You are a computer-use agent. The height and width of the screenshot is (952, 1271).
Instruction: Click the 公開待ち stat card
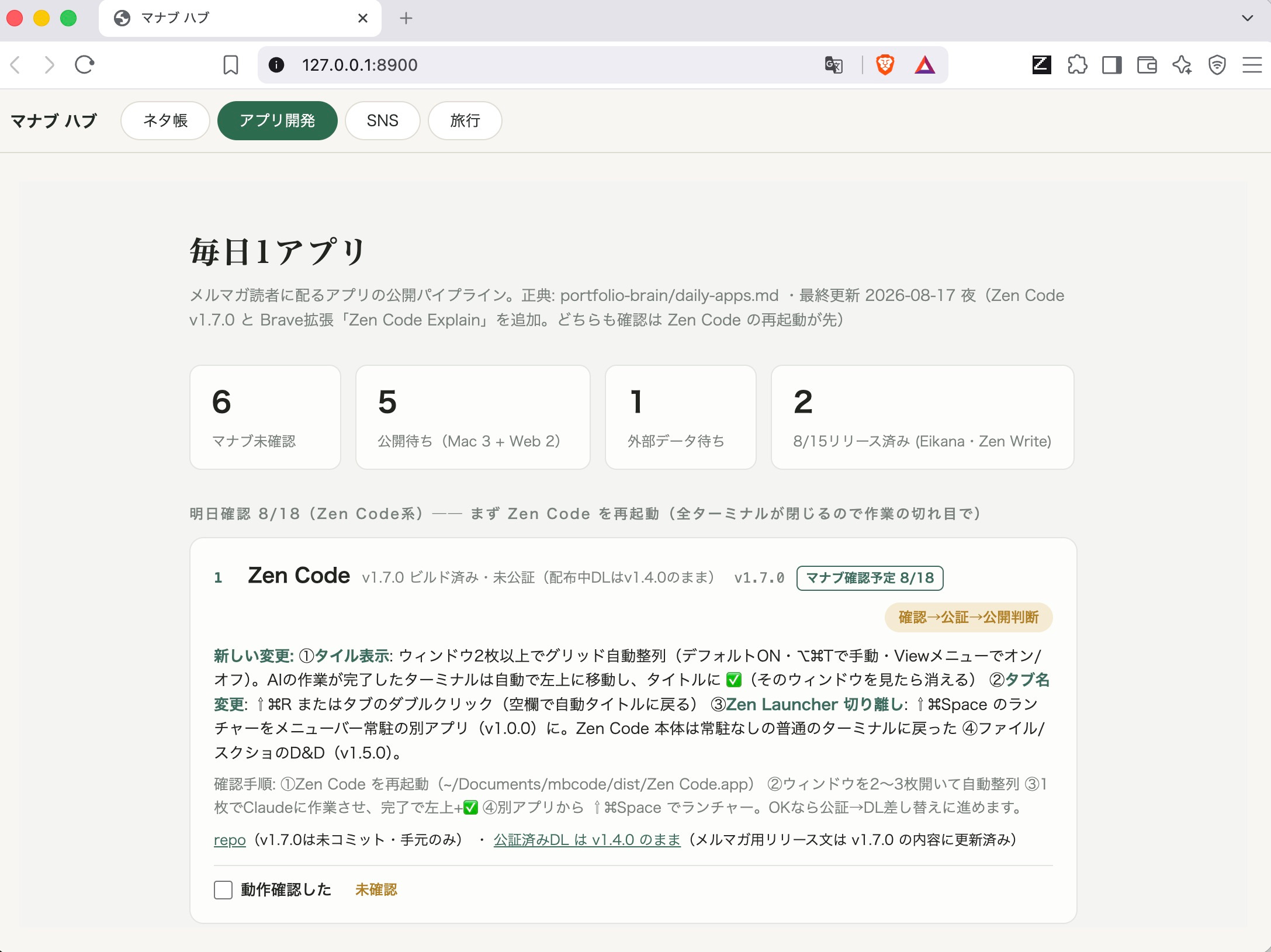click(473, 417)
